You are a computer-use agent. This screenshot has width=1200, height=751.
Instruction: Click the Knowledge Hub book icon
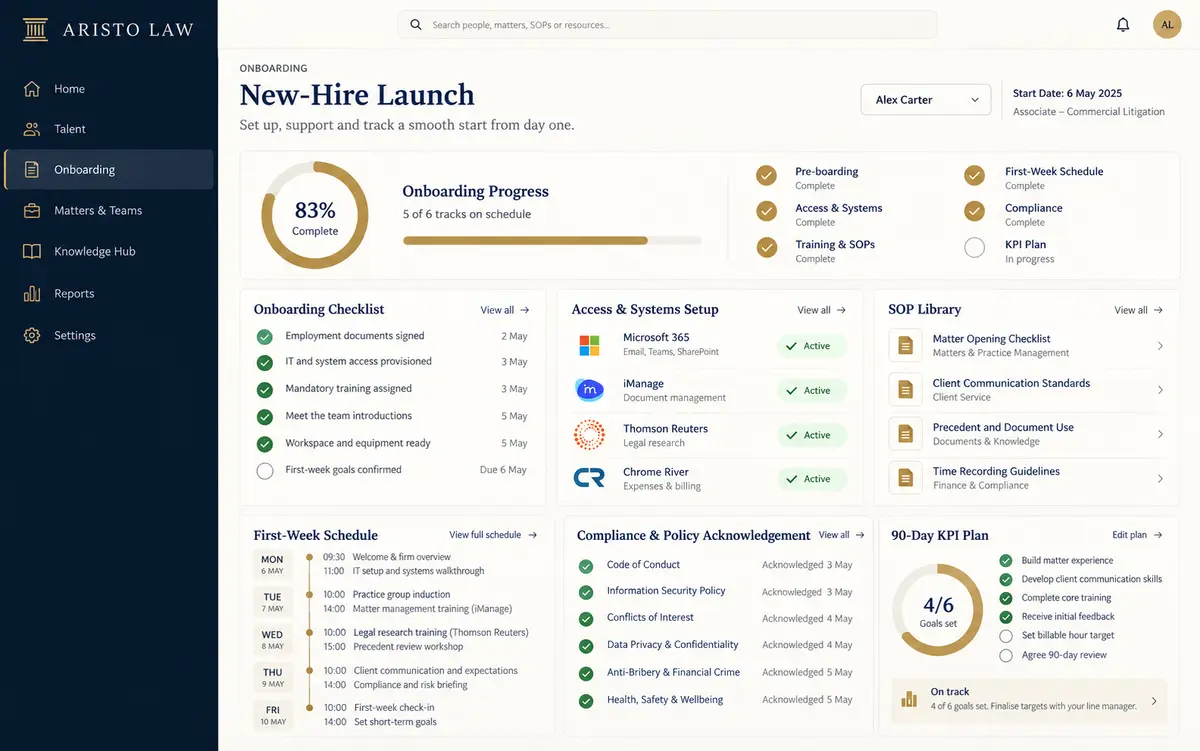pyautogui.click(x=32, y=252)
